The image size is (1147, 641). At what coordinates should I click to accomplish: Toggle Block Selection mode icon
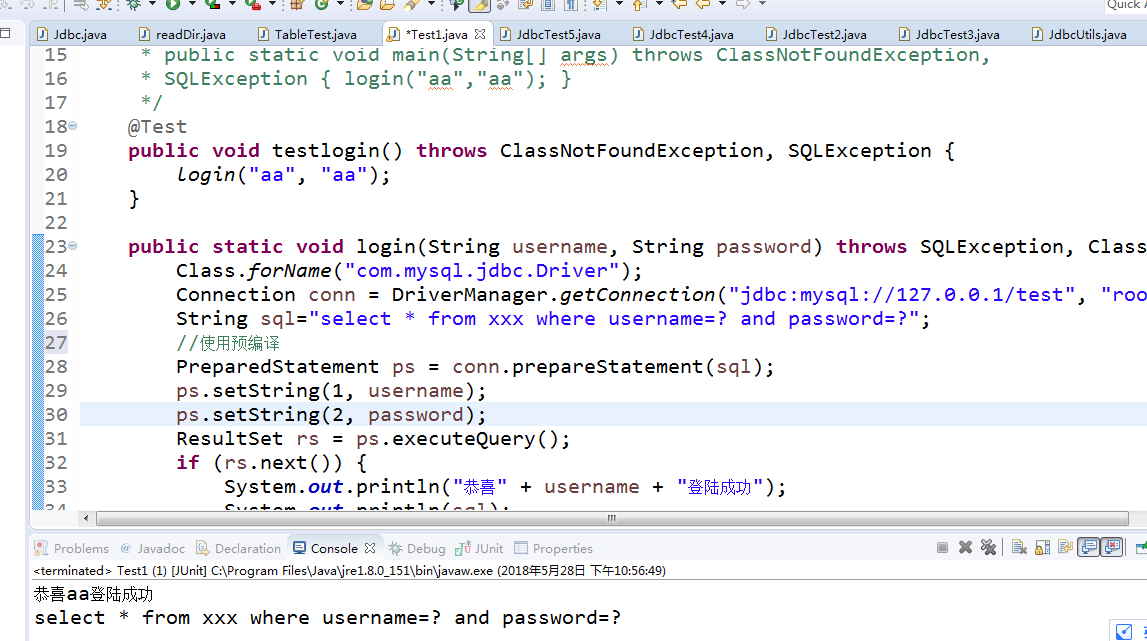(x=548, y=4)
